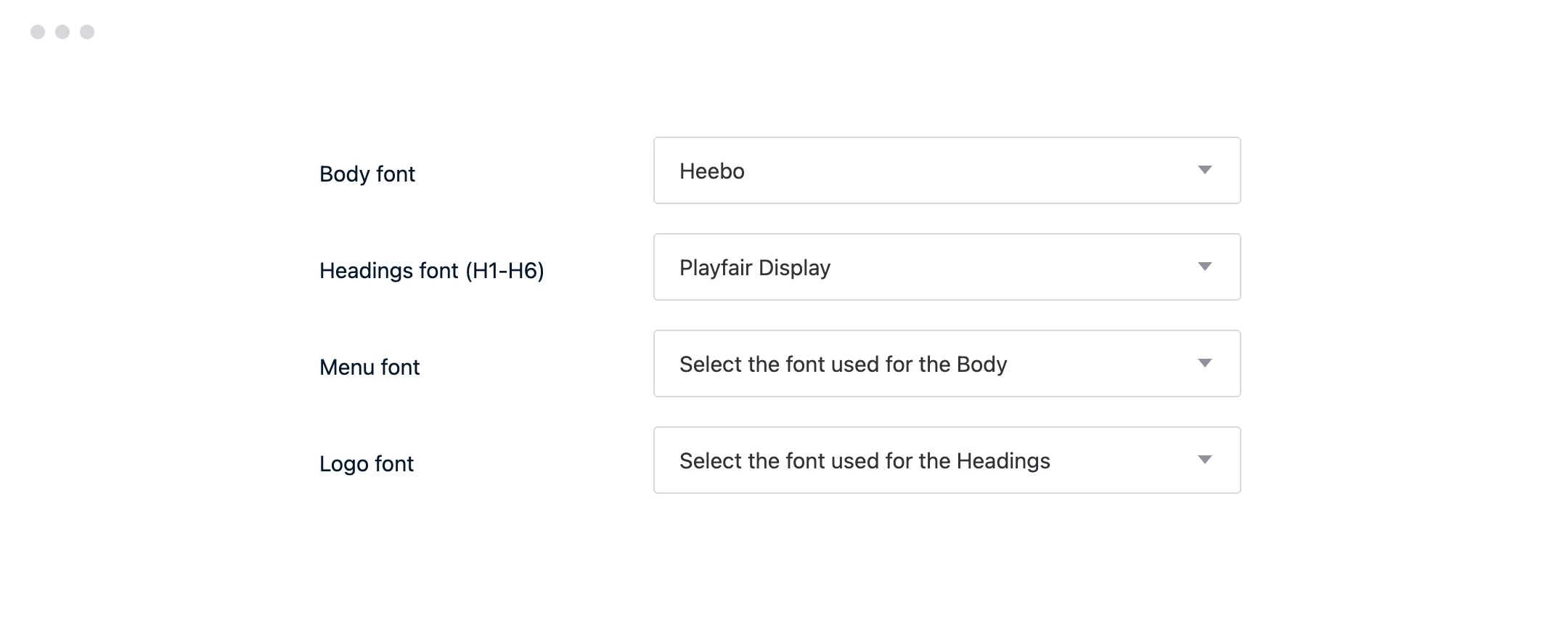Click the chevron arrow on the Headings font field
Viewport: 1568px width, 634px height.
click(1204, 267)
